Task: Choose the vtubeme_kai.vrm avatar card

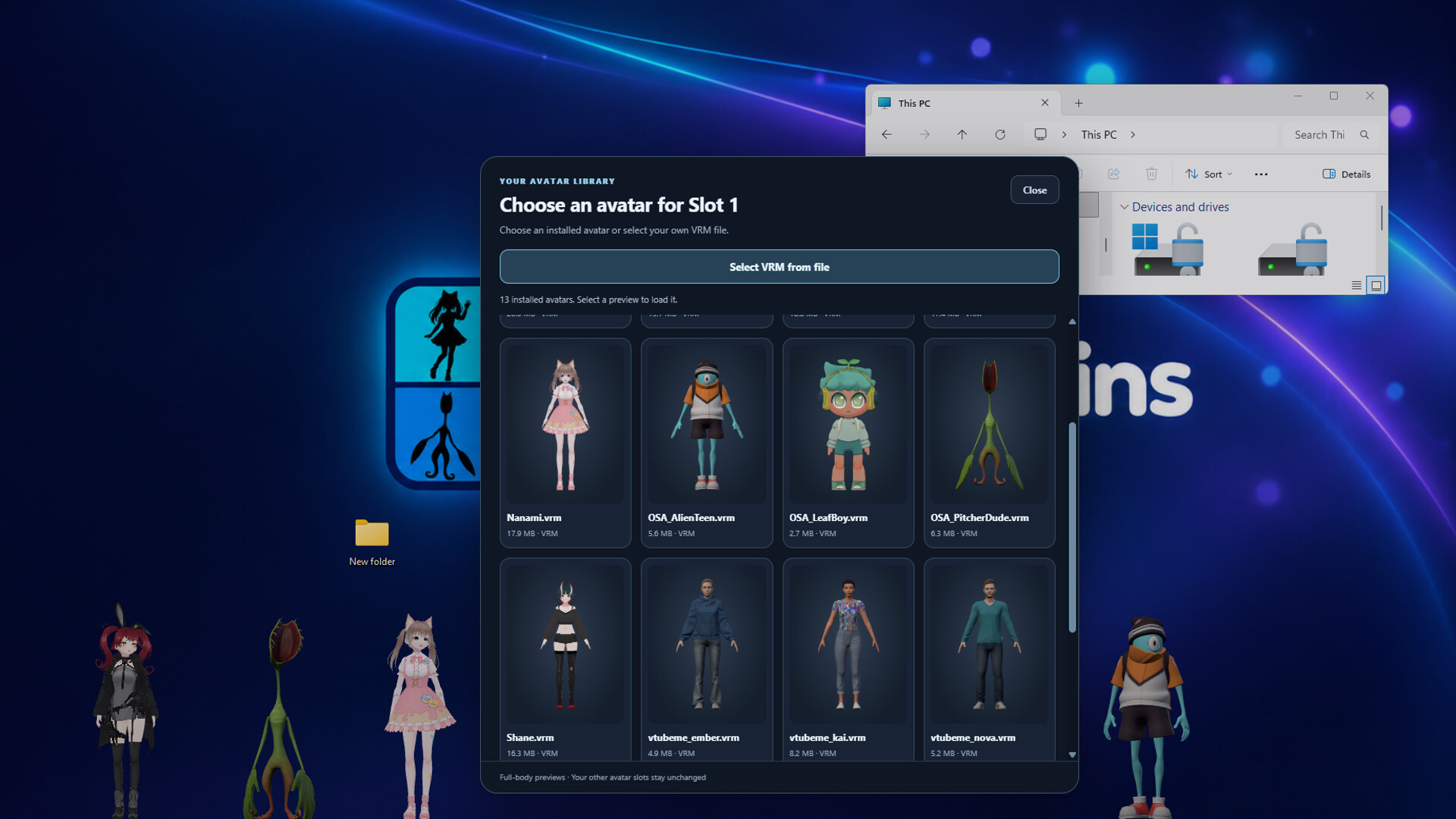Action: pyautogui.click(x=848, y=660)
